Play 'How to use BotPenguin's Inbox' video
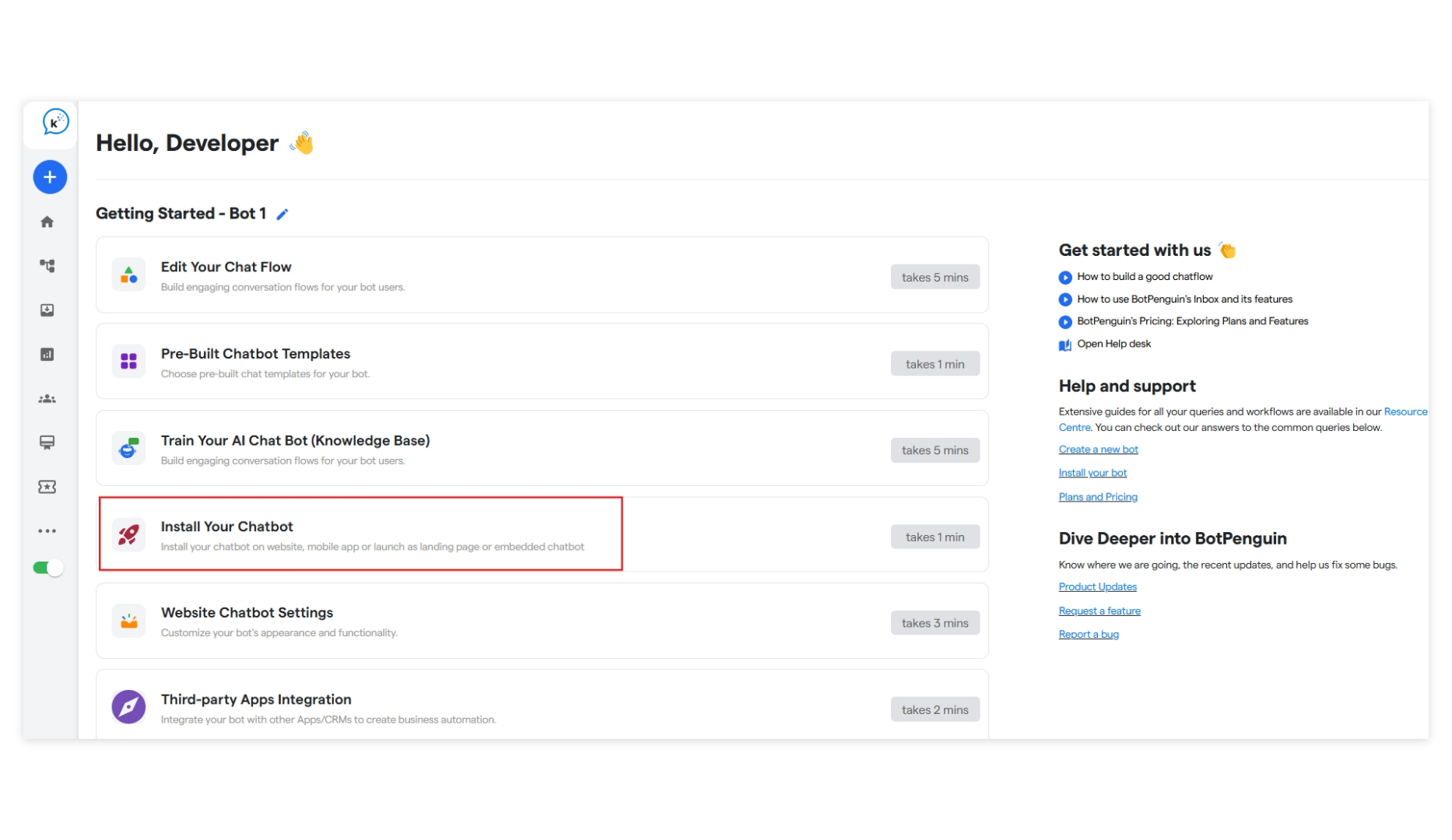Image resolution: width=1452 pixels, height=840 pixels. (x=1184, y=299)
